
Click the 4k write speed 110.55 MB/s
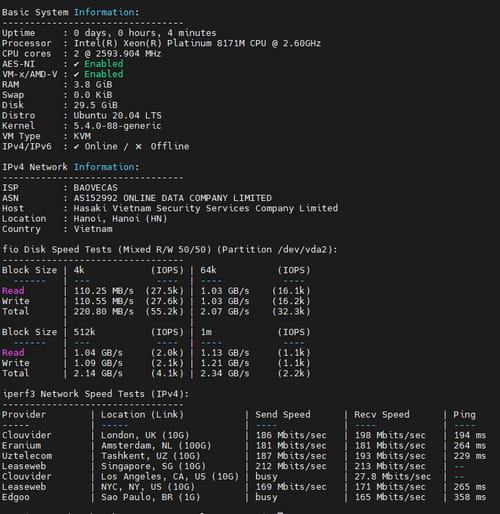coord(104,301)
